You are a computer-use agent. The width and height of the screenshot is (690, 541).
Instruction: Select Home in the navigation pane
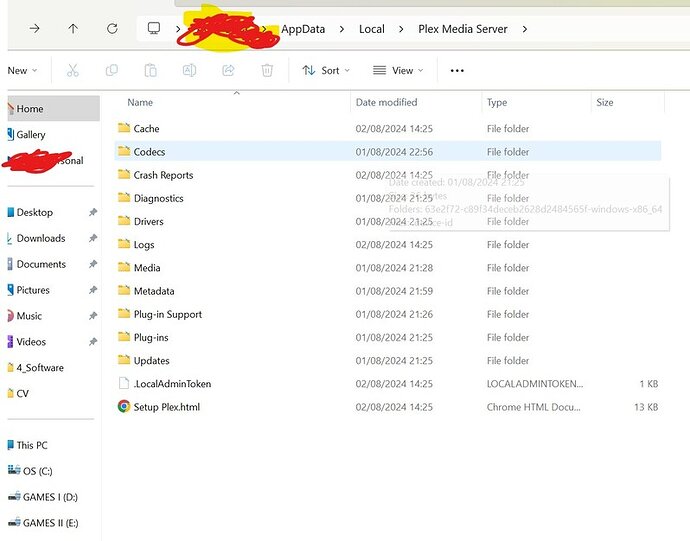[54, 108]
